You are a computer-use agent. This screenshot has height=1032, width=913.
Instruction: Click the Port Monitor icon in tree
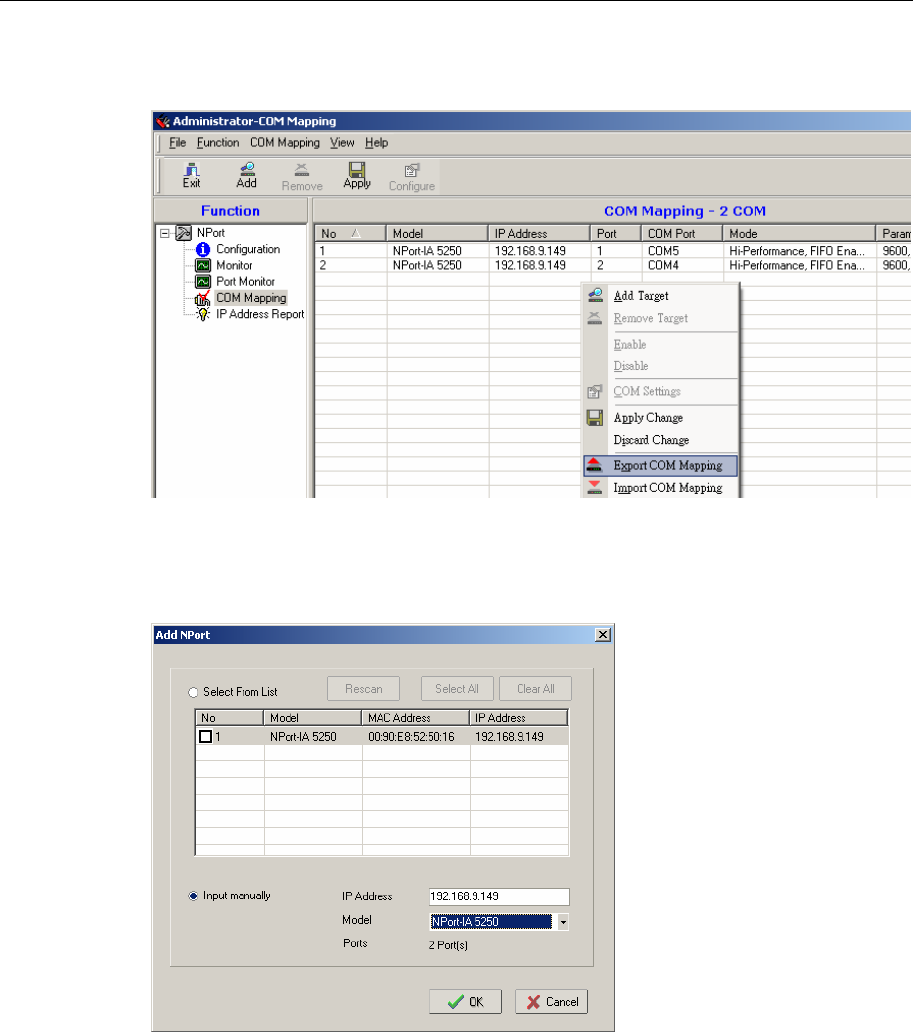[203, 282]
